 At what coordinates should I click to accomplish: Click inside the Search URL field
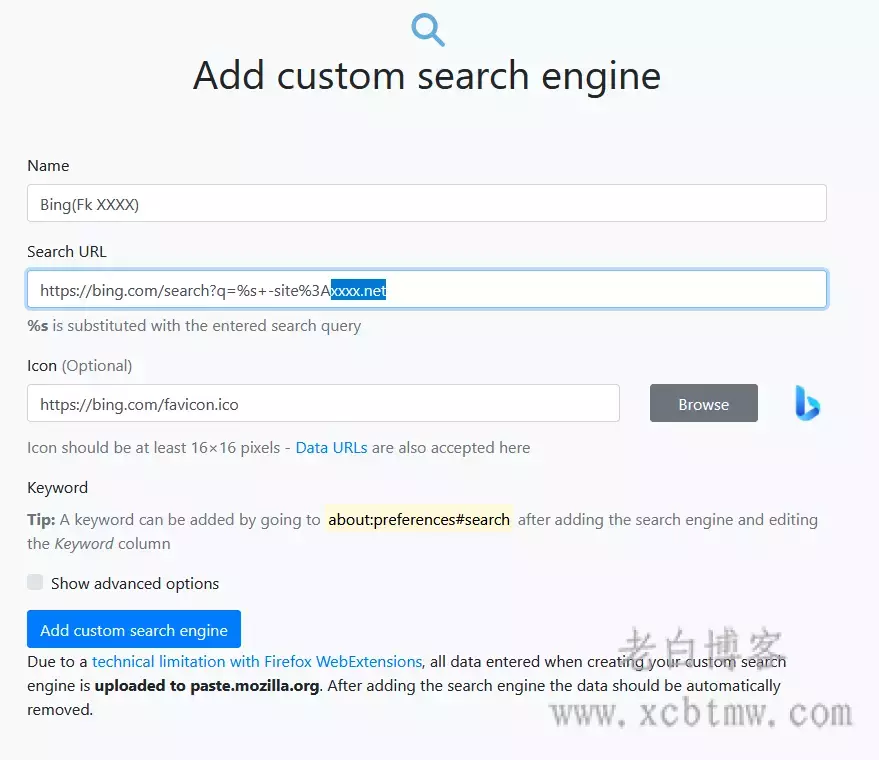[x=600, y=290]
